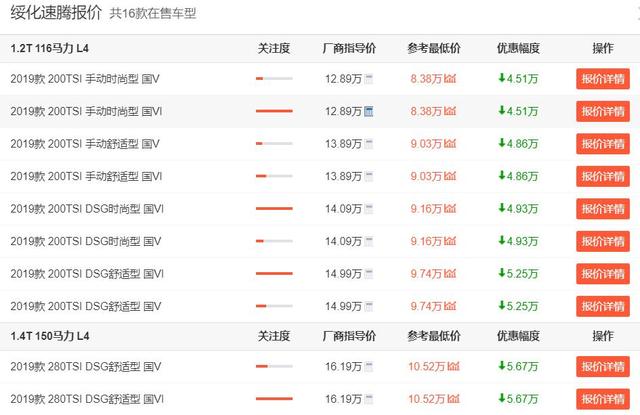Click 报价详情 for 200TSI 手动舒适型 国VI
Viewport: 640px width, 415px height.
coord(603,176)
